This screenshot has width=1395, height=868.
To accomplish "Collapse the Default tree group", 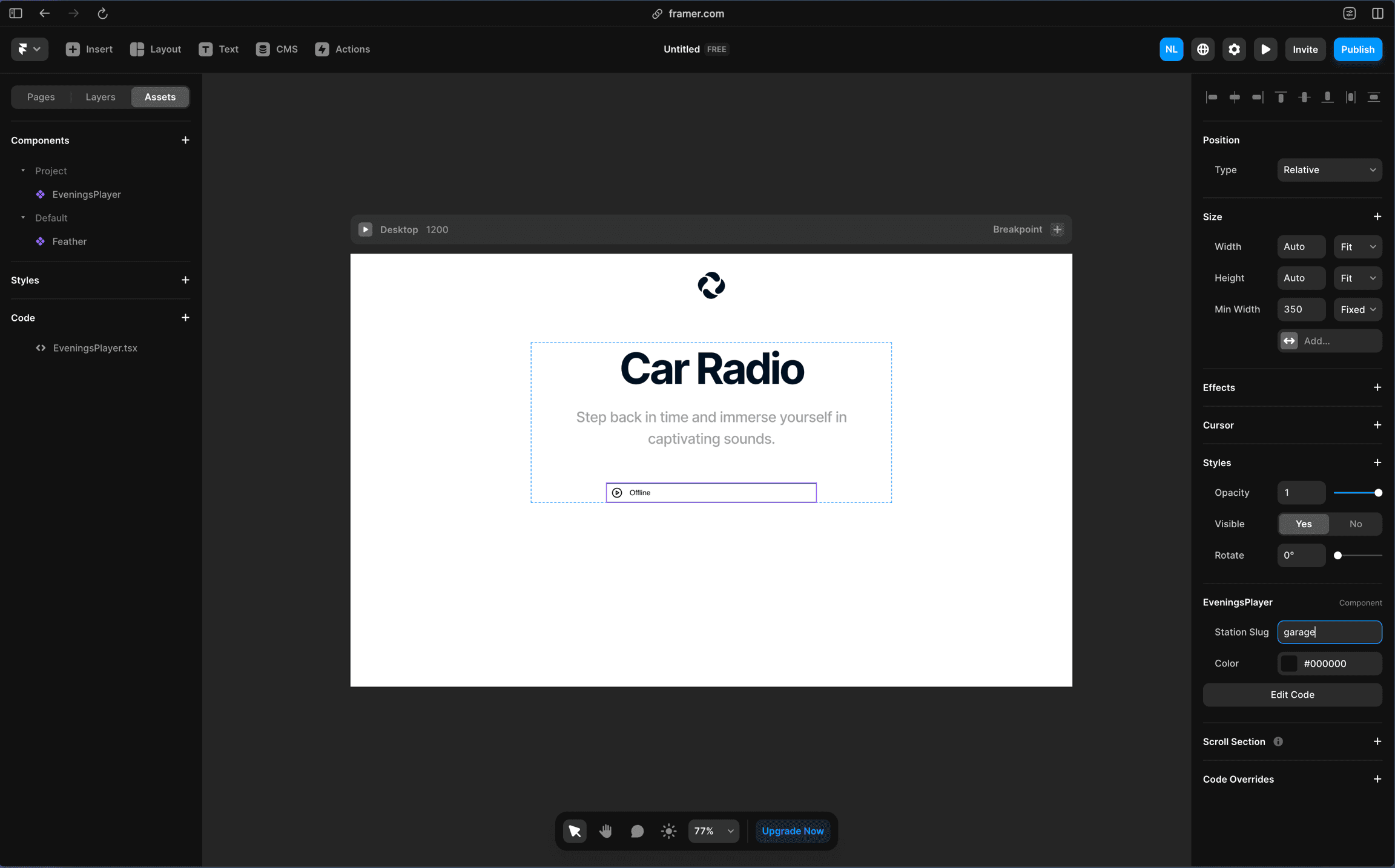I will 23,217.
